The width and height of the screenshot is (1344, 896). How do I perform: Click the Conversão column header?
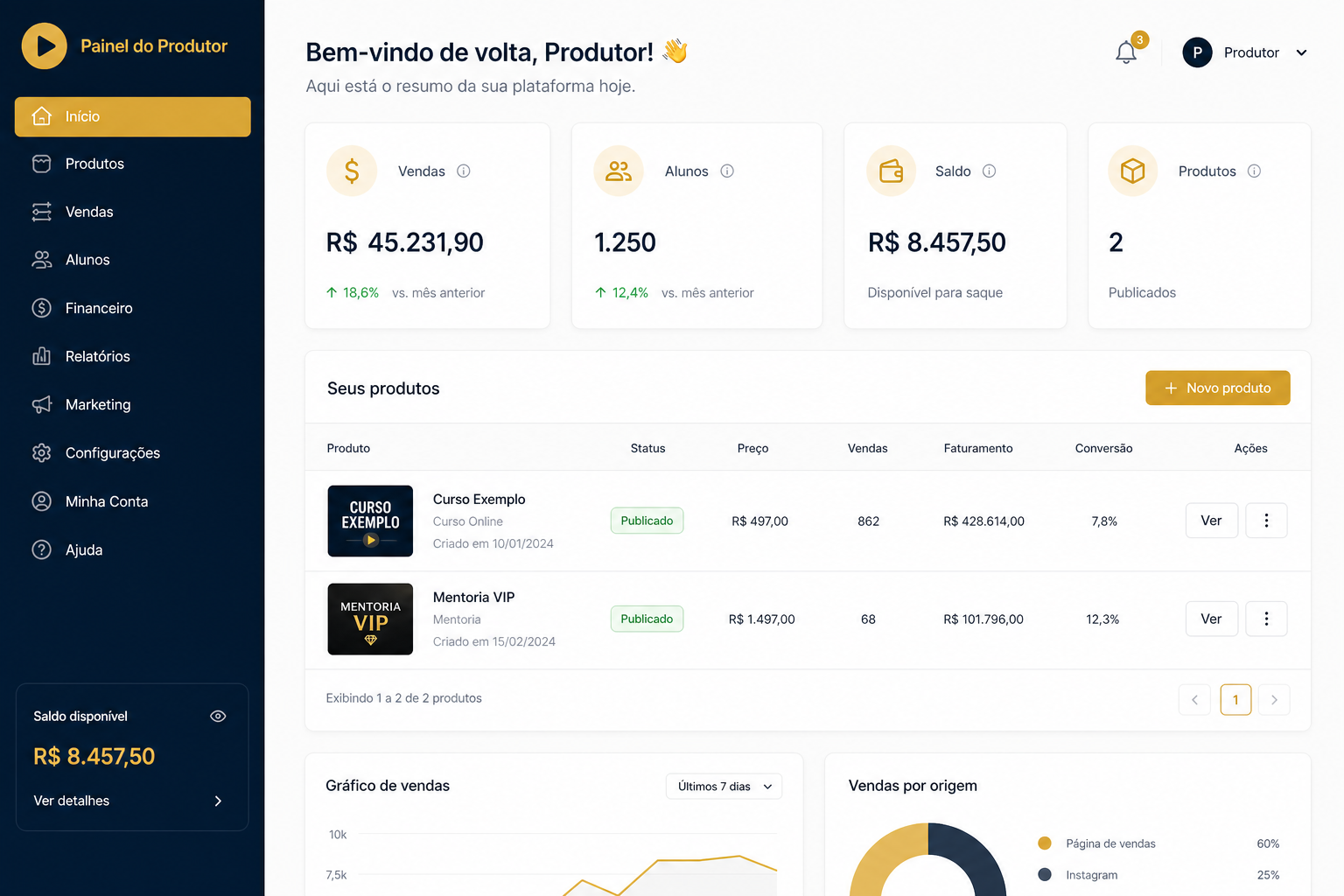tap(1103, 448)
